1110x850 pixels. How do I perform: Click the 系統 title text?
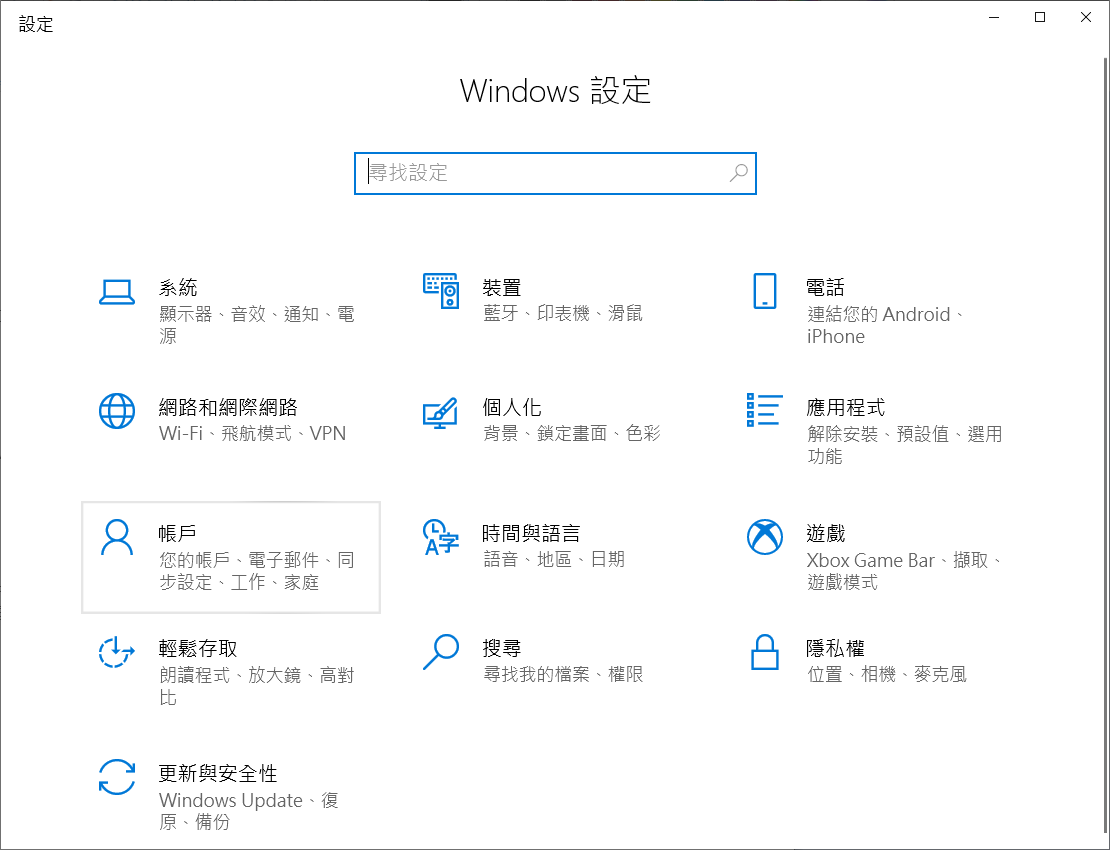coord(178,288)
